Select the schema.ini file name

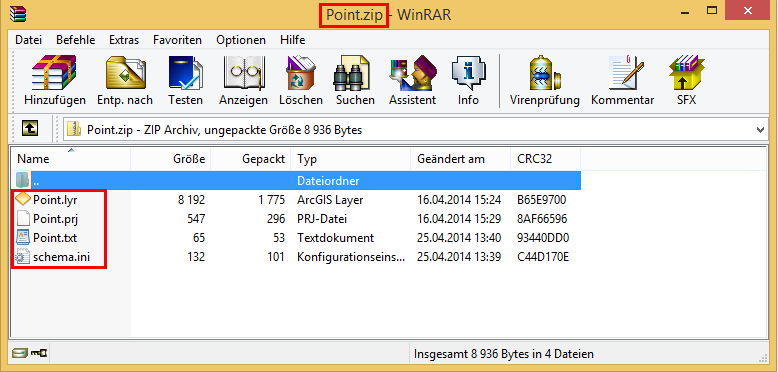click(x=62, y=257)
